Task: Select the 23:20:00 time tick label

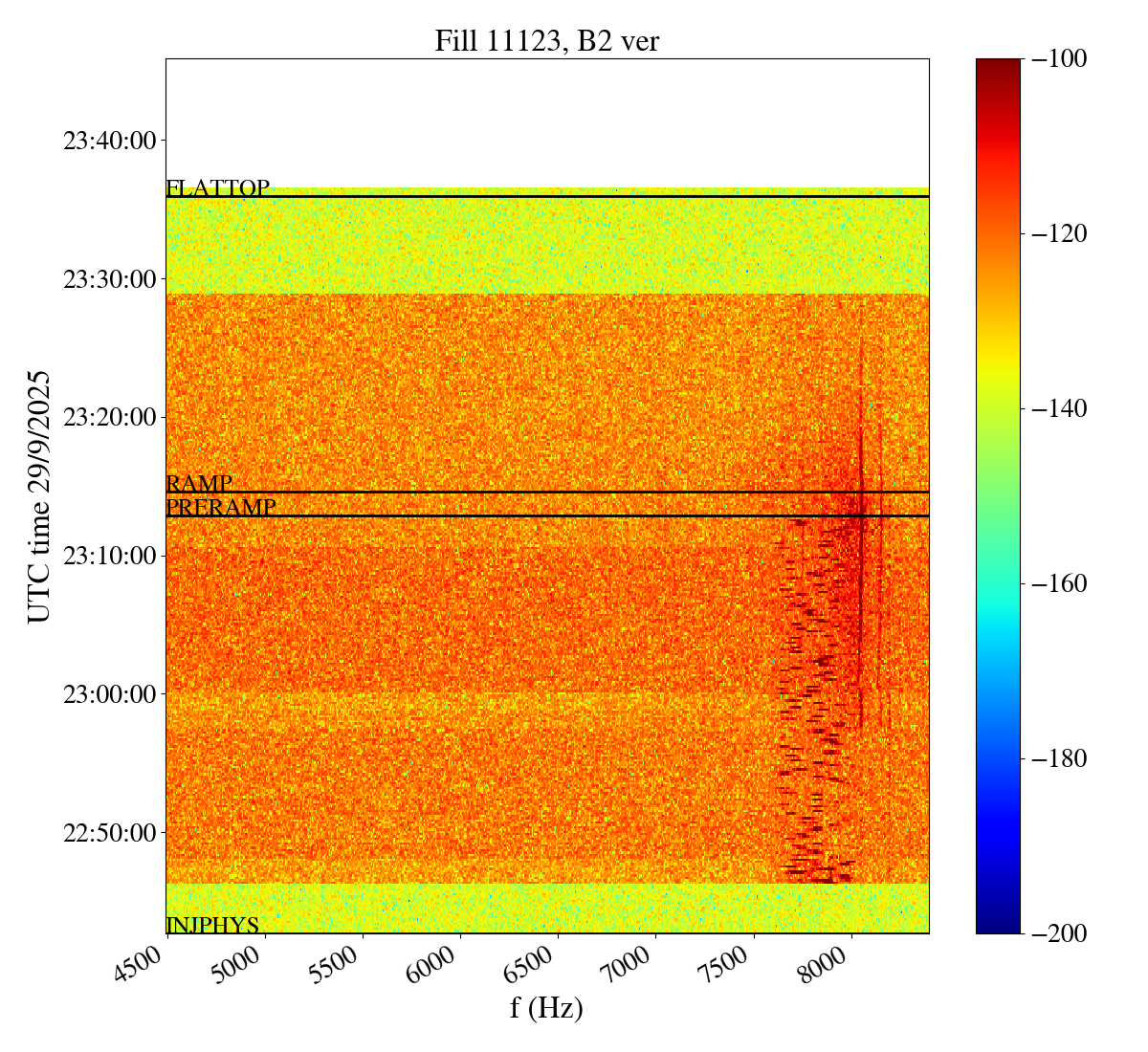Action: pyautogui.click(x=109, y=418)
